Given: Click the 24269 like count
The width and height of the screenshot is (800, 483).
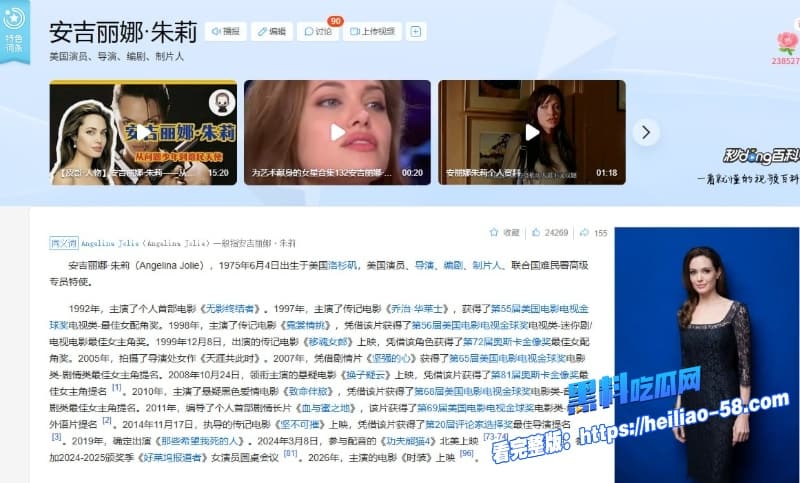Looking at the screenshot, I should [556, 233].
